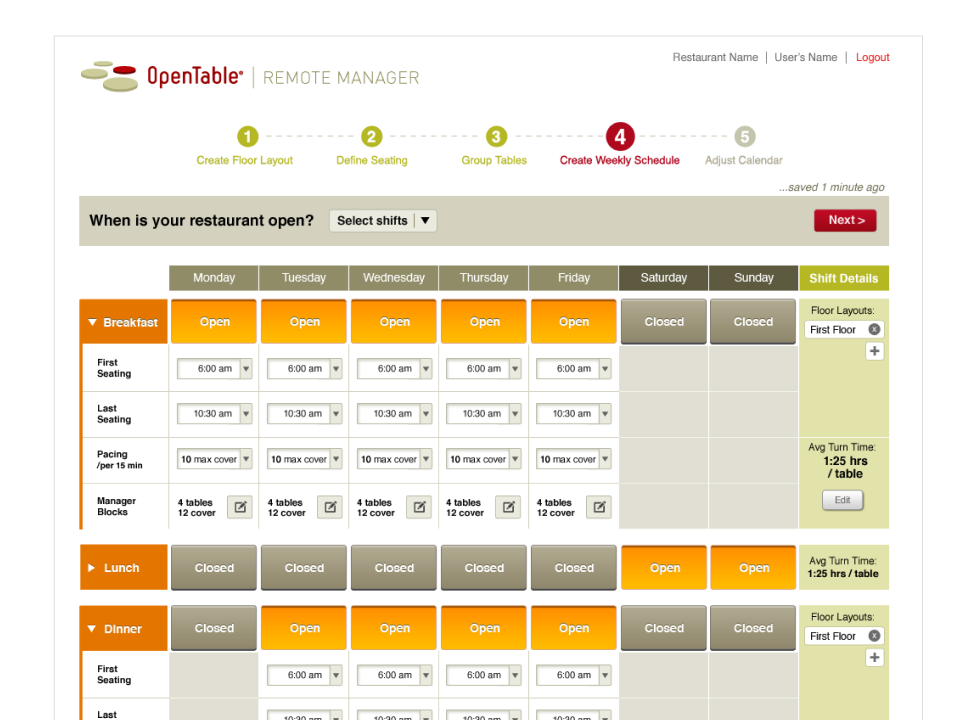Screen dimensions: 970x720
Task: Click Friday's Breakfast manager blocks edit icon
Action: pos(599,507)
